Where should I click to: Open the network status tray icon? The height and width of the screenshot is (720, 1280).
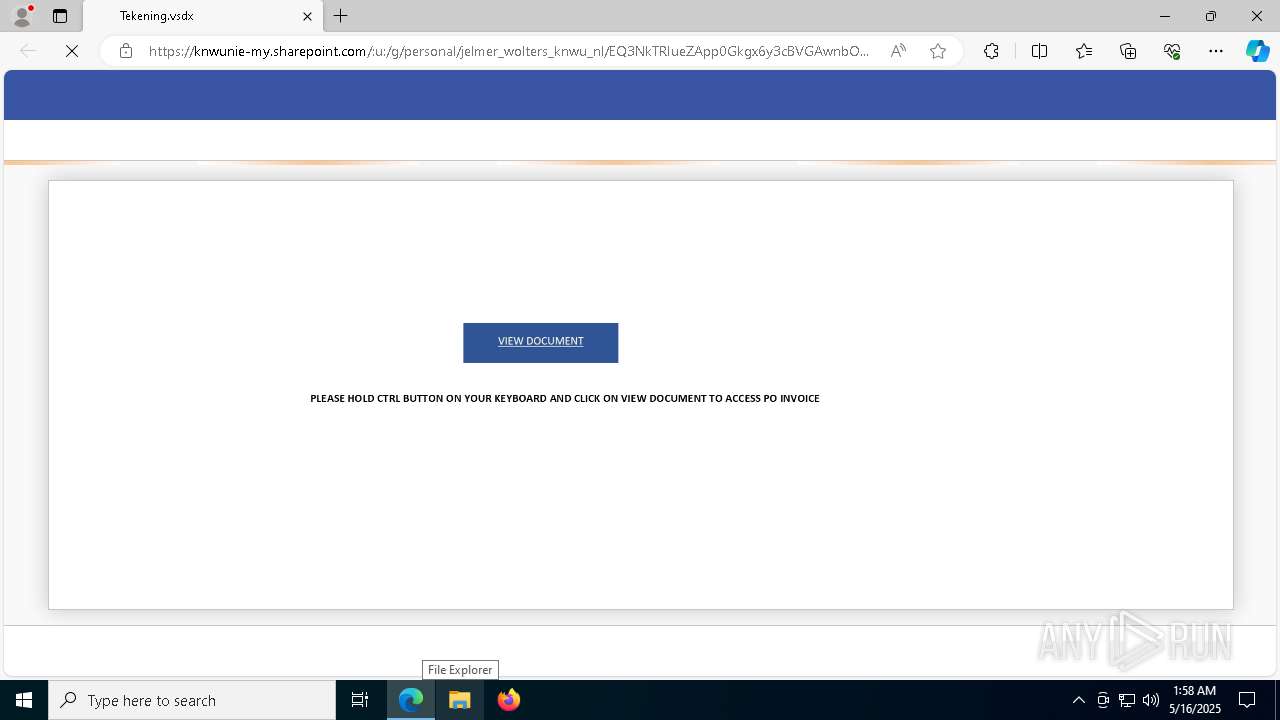(x=1127, y=700)
